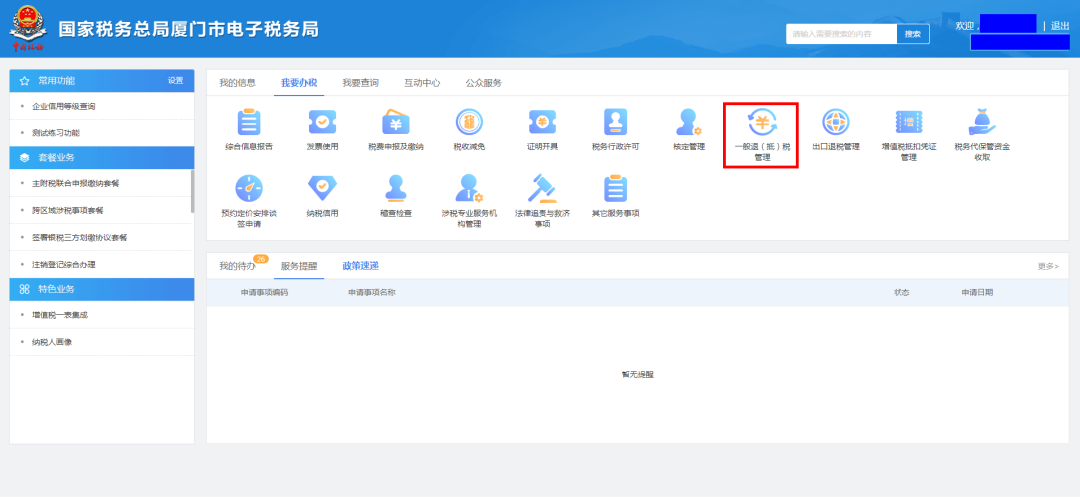This screenshot has height=498, width=1080.
Task: Open 预约定价安排谈签申请 icon
Action: click(x=249, y=187)
